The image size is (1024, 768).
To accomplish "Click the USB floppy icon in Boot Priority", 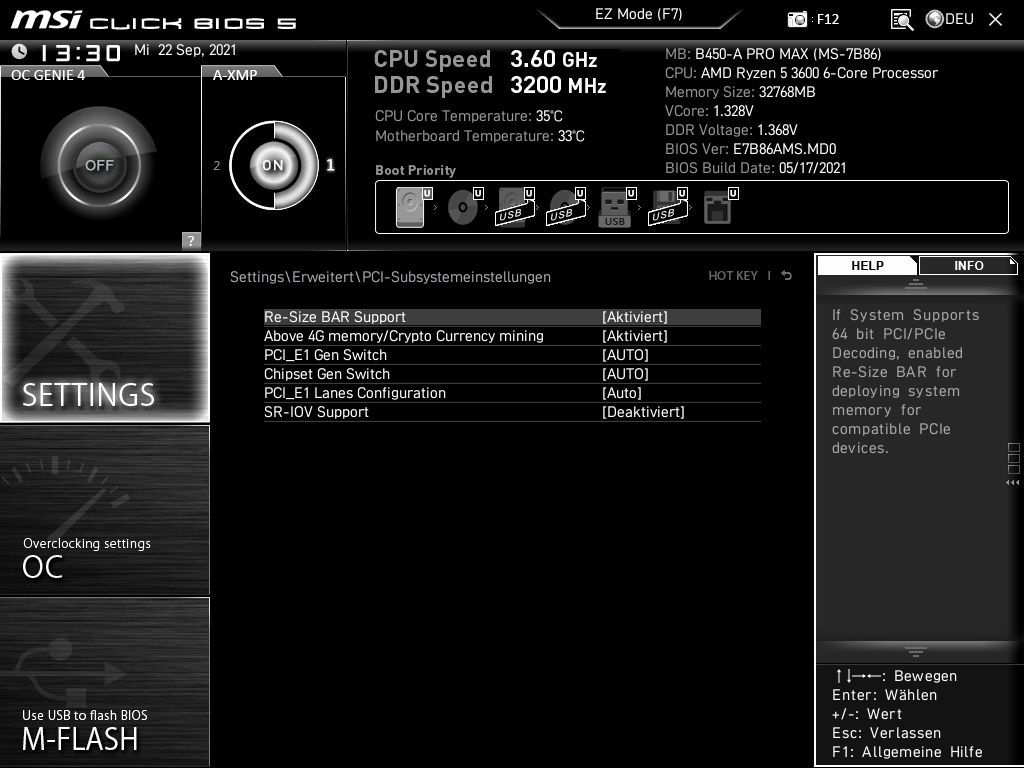I will click(665, 205).
